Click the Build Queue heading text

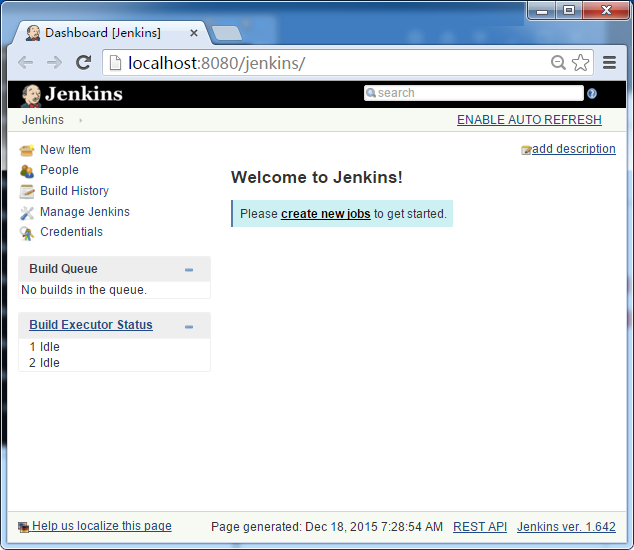[x=63, y=269]
